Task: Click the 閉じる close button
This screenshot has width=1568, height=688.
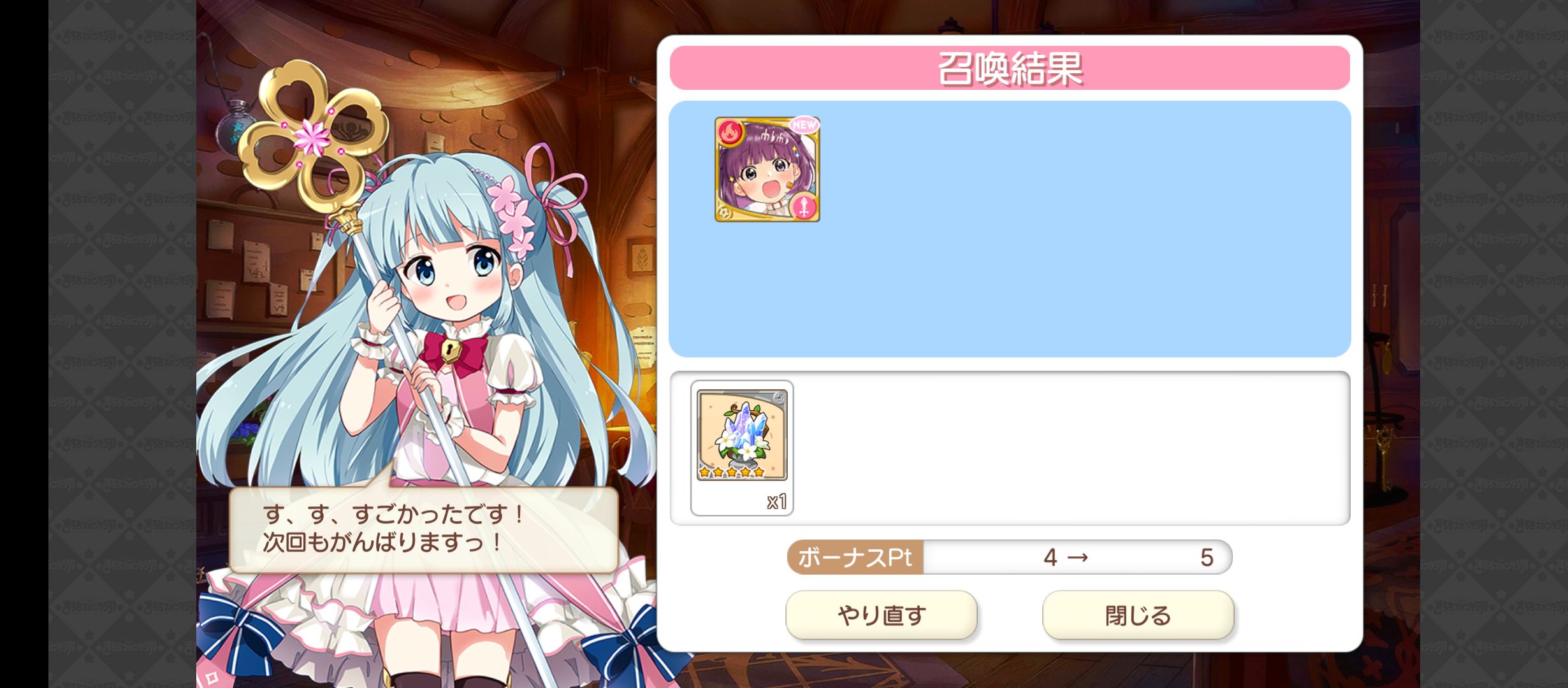Action: [x=1138, y=615]
